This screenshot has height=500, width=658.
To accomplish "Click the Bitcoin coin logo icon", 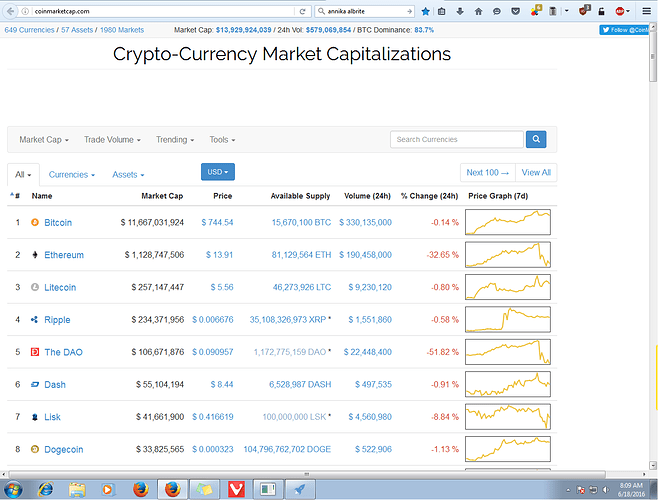I will point(35,222).
